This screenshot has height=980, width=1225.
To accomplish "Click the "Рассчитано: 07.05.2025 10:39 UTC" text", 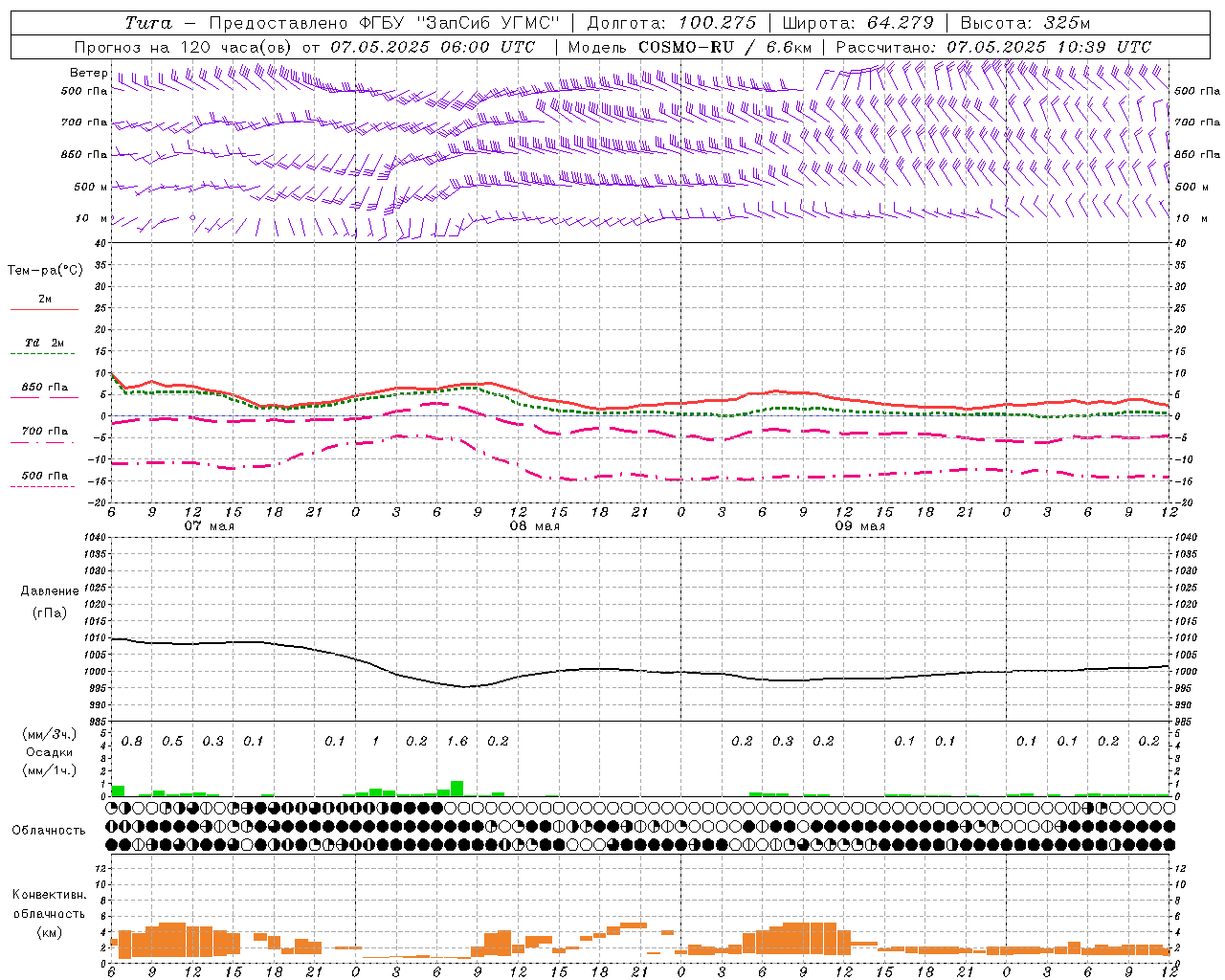I will [x=993, y=47].
